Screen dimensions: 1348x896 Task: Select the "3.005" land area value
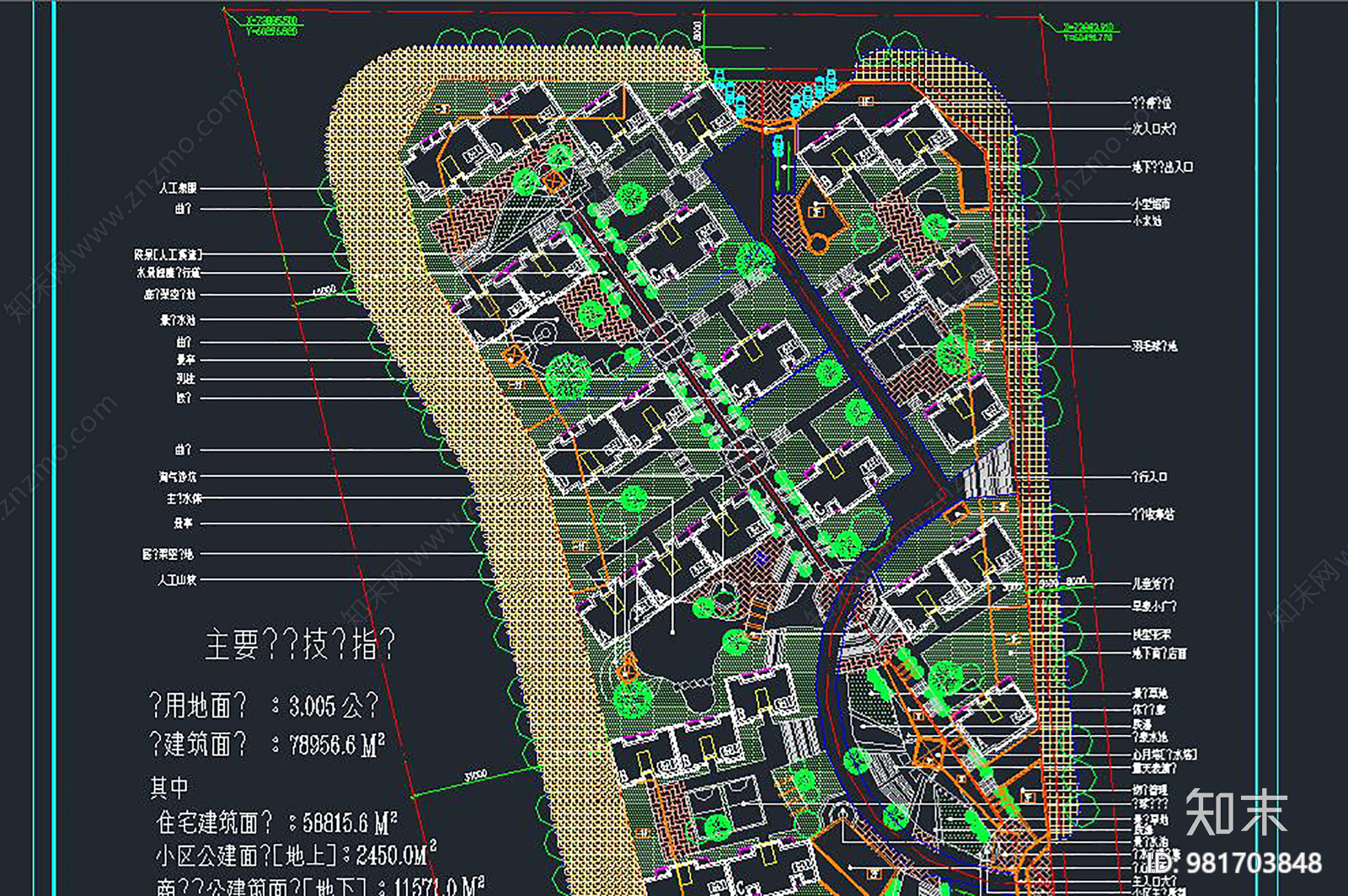tap(313, 706)
